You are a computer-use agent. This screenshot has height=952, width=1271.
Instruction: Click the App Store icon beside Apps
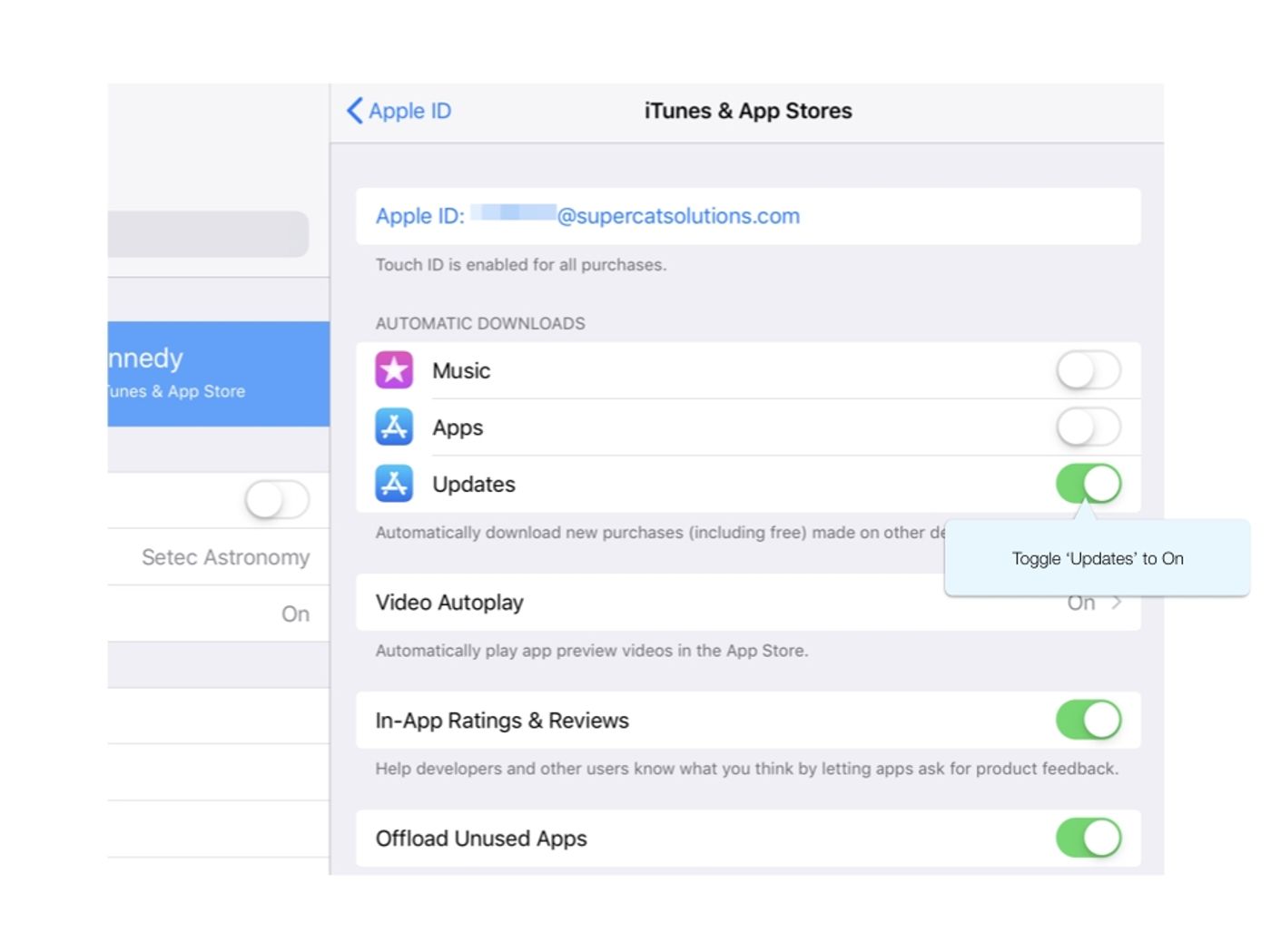[x=394, y=427]
